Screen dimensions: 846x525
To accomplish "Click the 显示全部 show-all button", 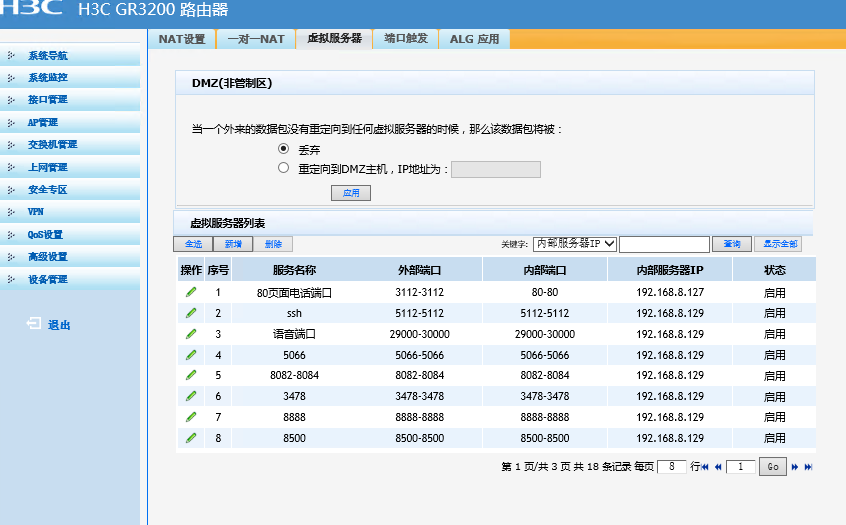I will tap(780, 244).
